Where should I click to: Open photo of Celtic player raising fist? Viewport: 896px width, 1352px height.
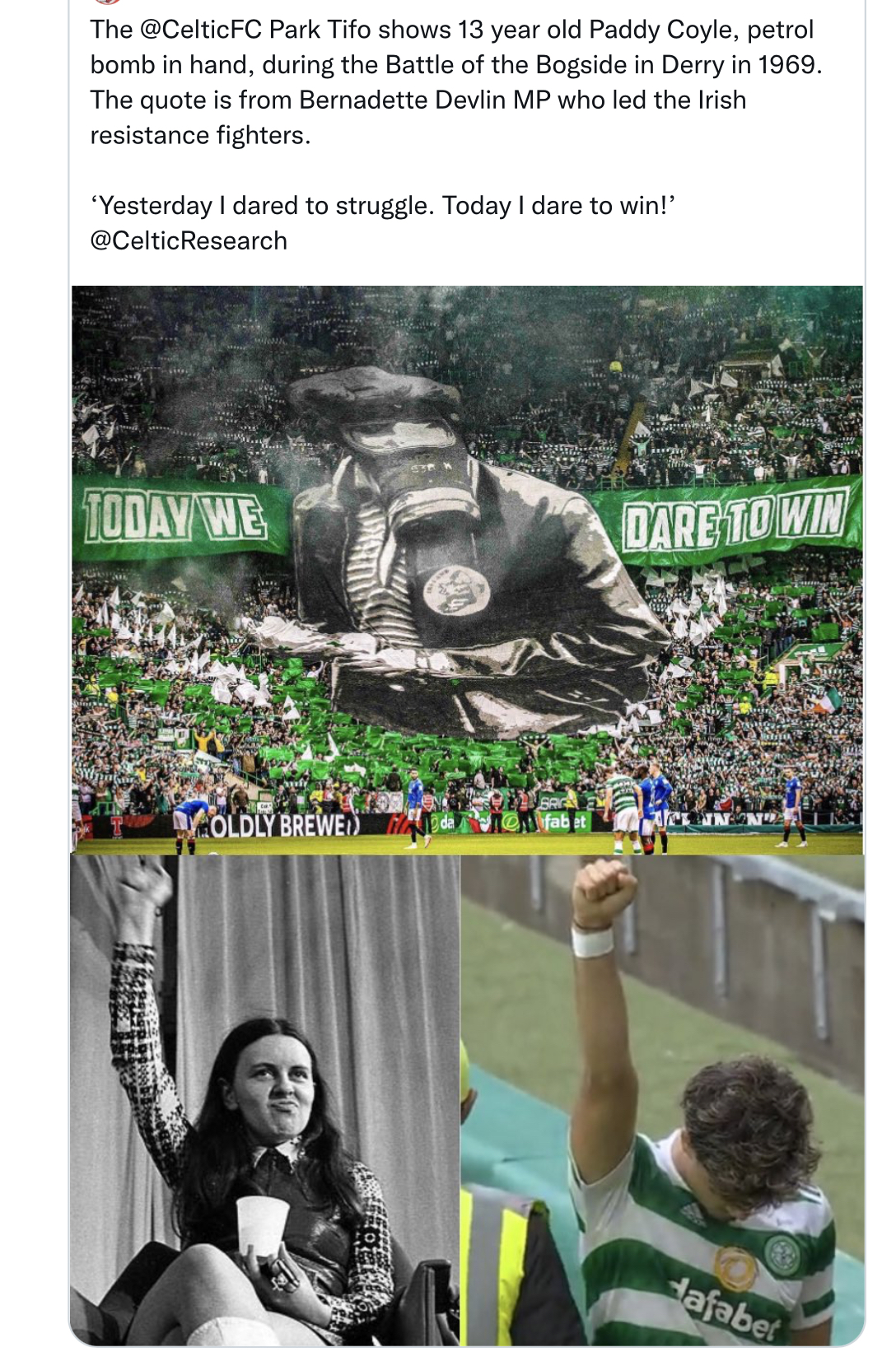pyautogui.click(x=662, y=1100)
